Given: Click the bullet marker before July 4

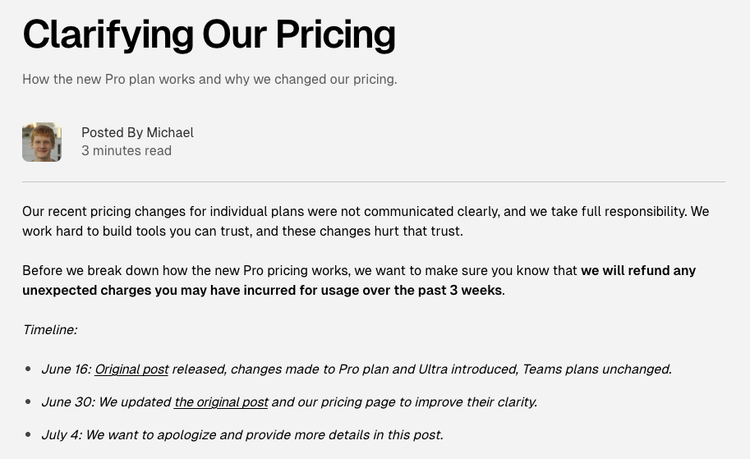Looking at the screenshot, I should [x=28, y=435].
